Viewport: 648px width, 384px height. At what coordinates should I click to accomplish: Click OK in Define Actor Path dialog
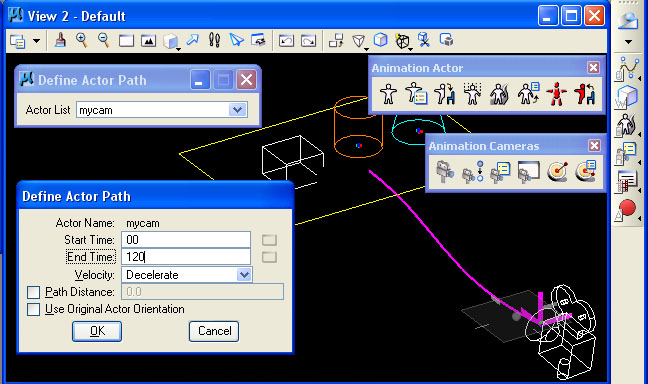coord(97,331)
